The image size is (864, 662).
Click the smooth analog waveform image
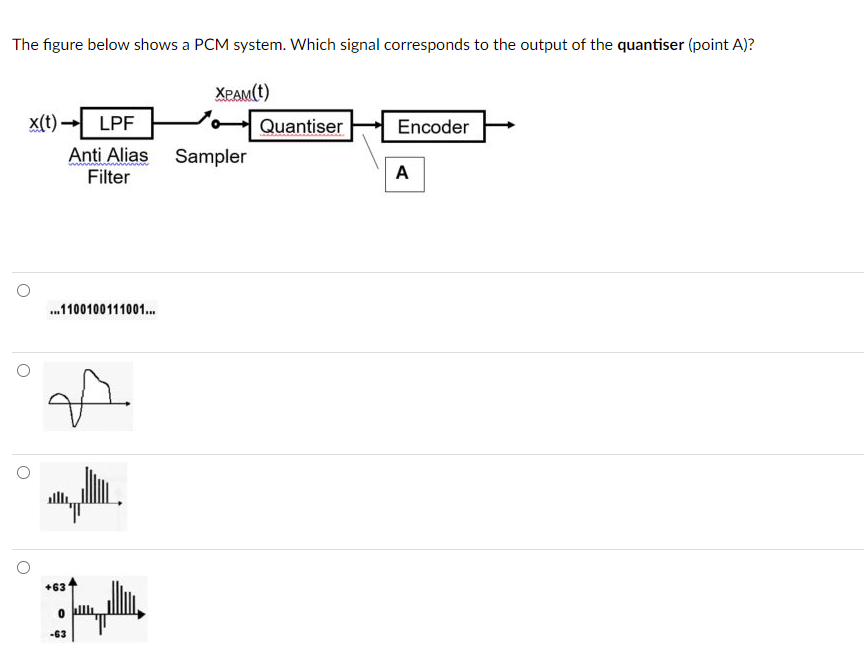click(87, 396)
